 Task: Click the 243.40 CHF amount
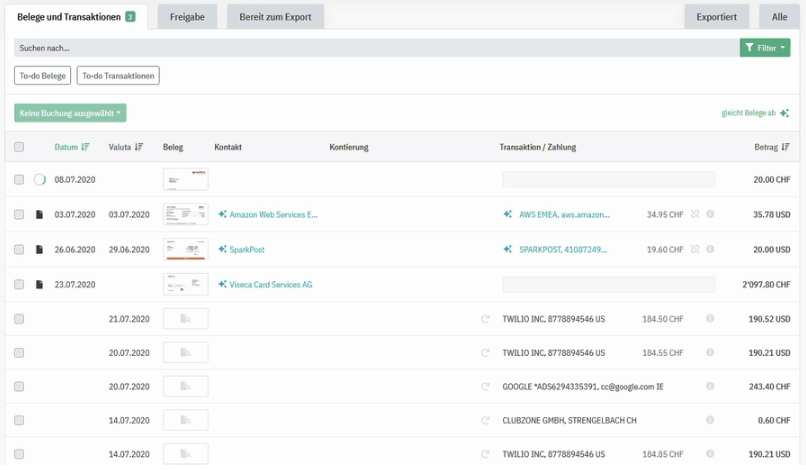click(769, 387)
